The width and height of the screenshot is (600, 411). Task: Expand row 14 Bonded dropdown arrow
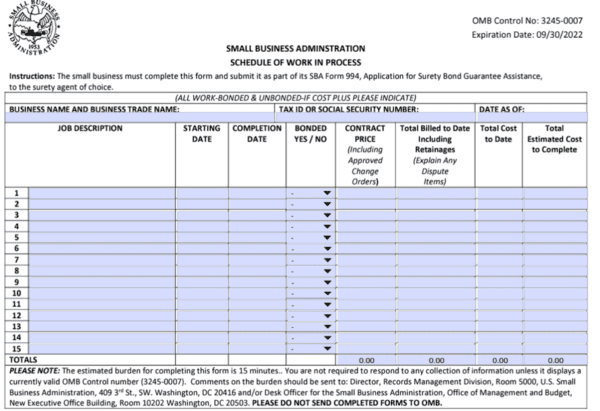click(327, 338)
